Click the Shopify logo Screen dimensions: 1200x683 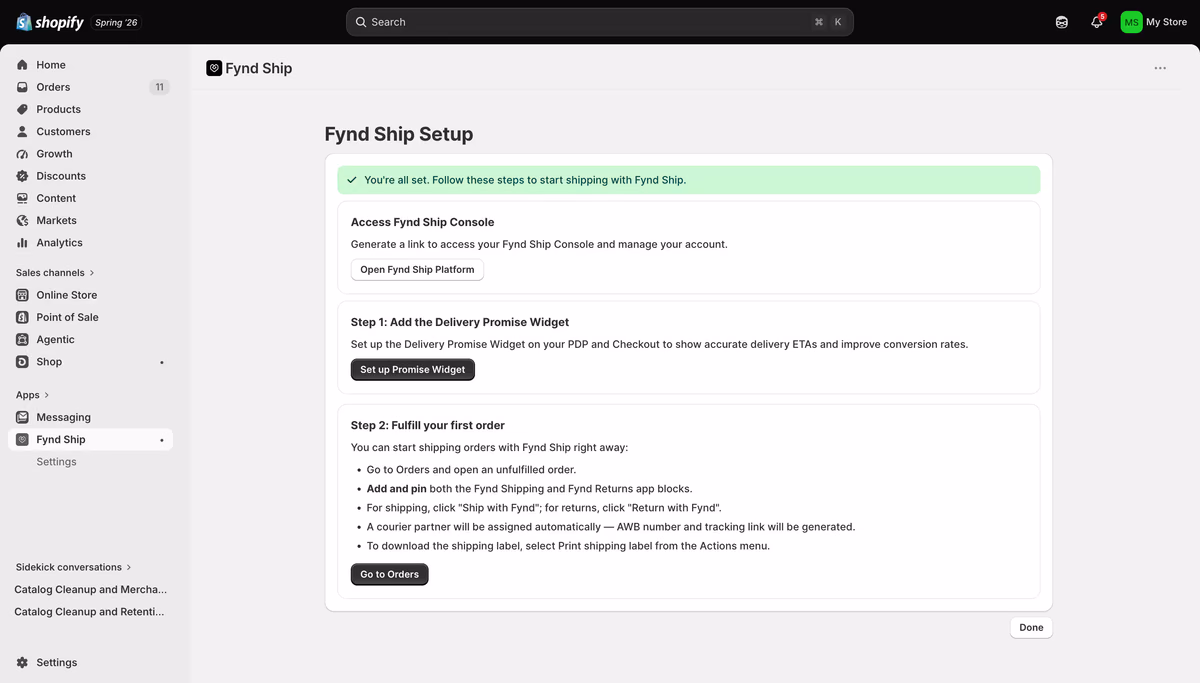tap(50, 22)
